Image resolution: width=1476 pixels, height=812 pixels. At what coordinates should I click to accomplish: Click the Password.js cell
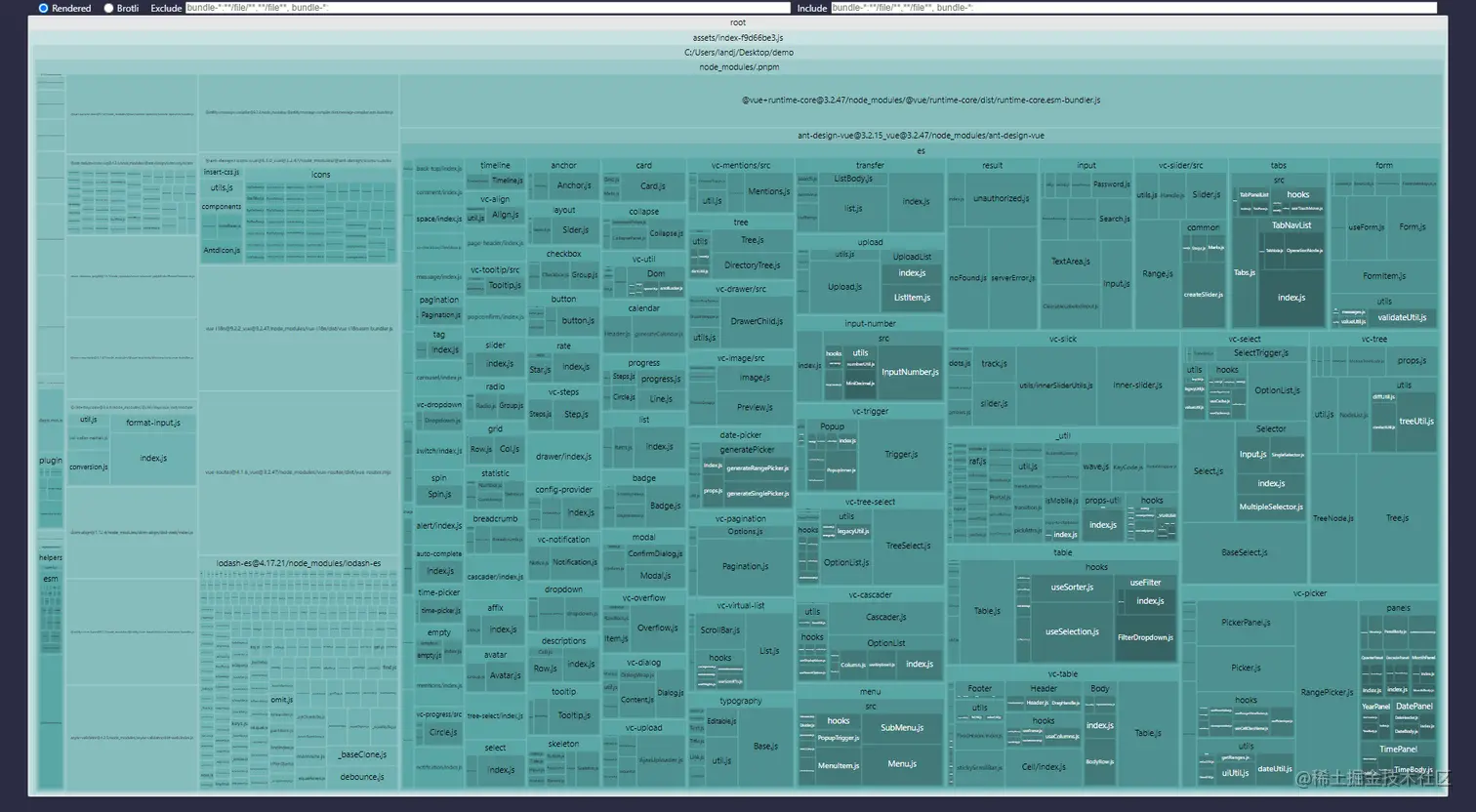[x=1111, y=183]
